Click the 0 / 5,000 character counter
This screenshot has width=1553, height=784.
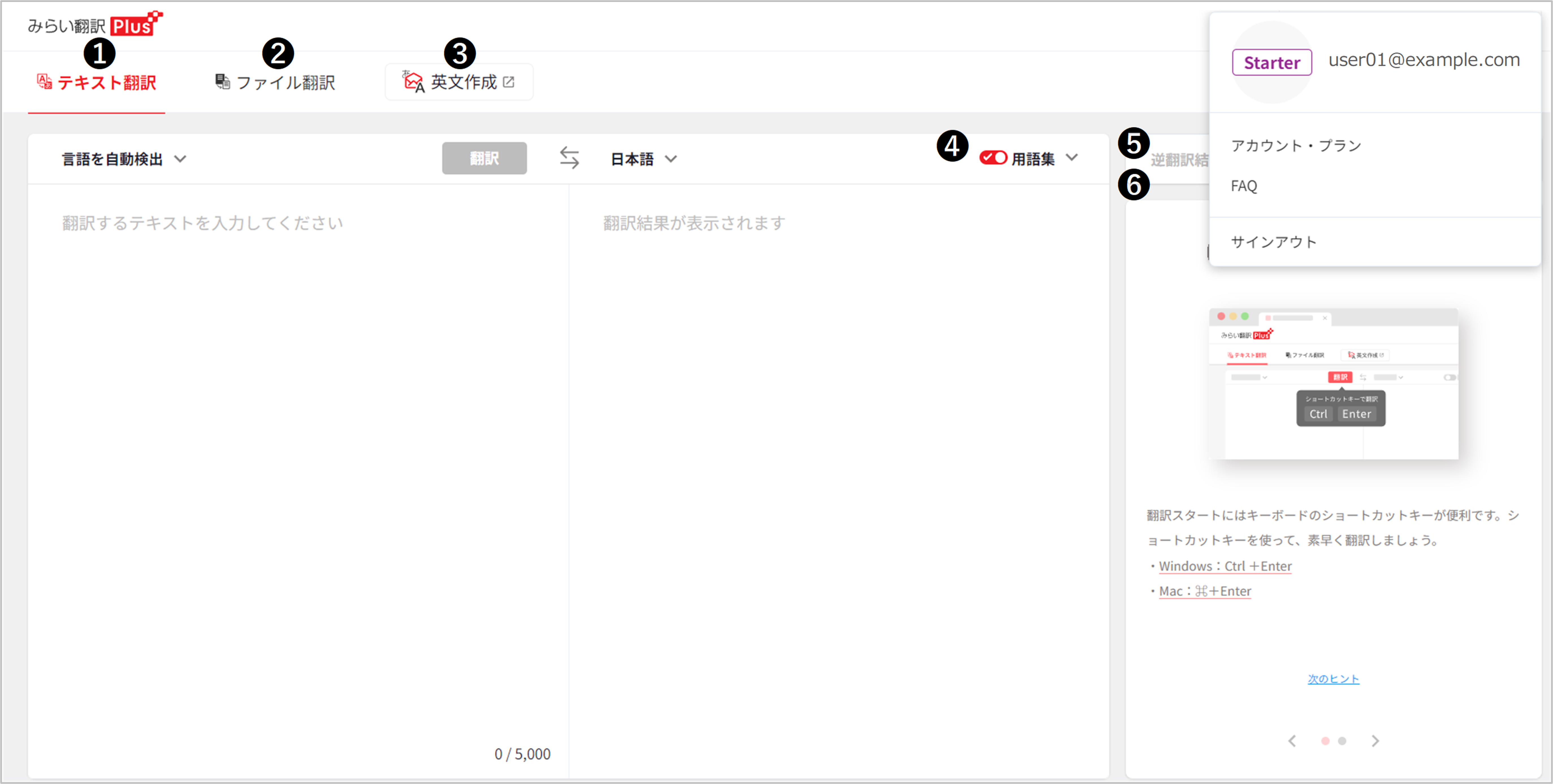click(522, 754)
